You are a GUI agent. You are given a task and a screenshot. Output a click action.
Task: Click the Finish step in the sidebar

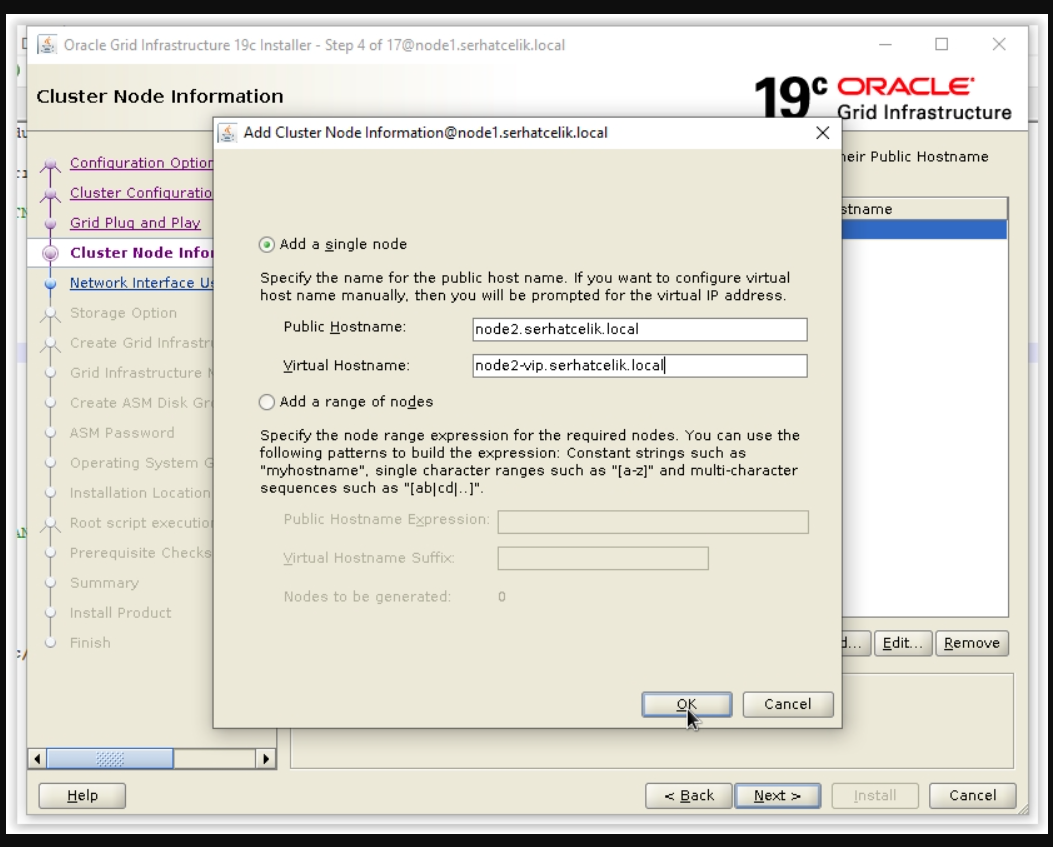tap(90, 643)
